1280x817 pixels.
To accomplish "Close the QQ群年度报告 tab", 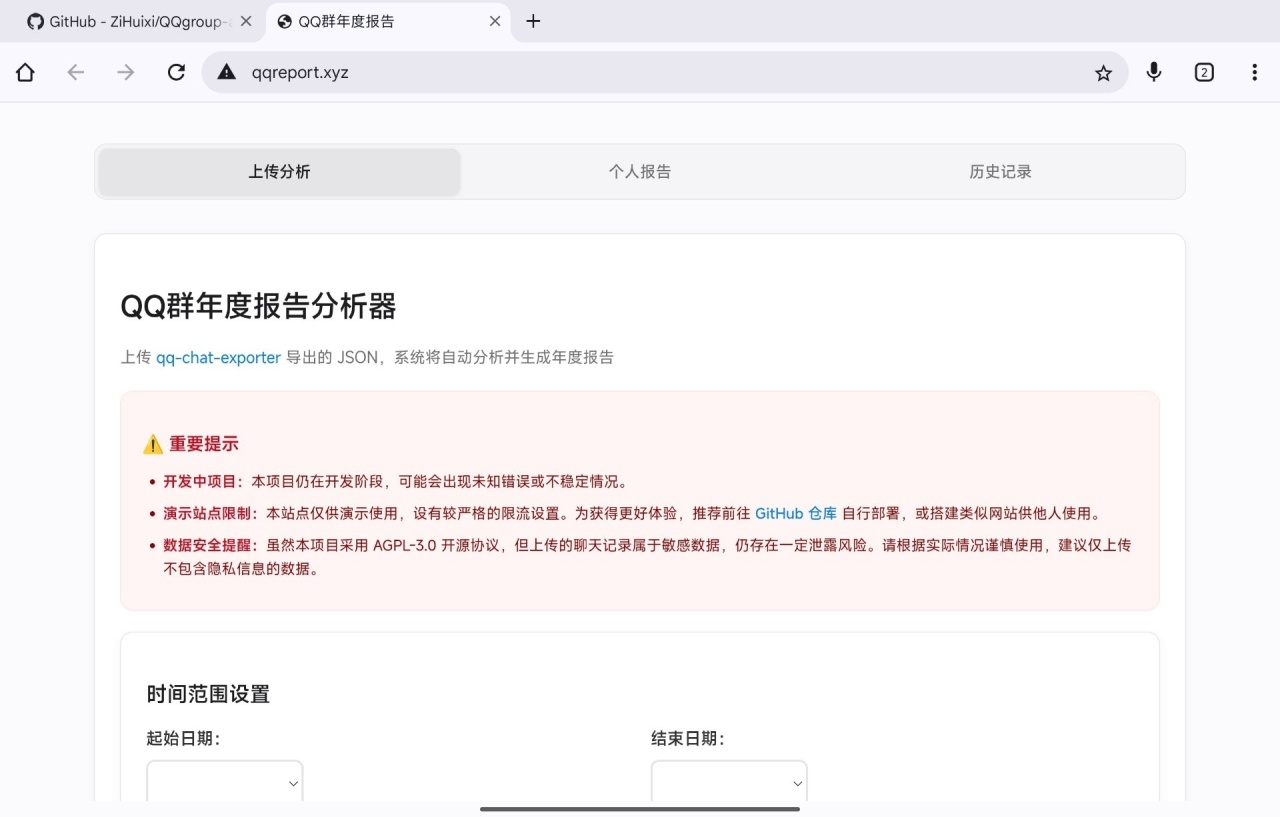I will click(x=495, y=21).
